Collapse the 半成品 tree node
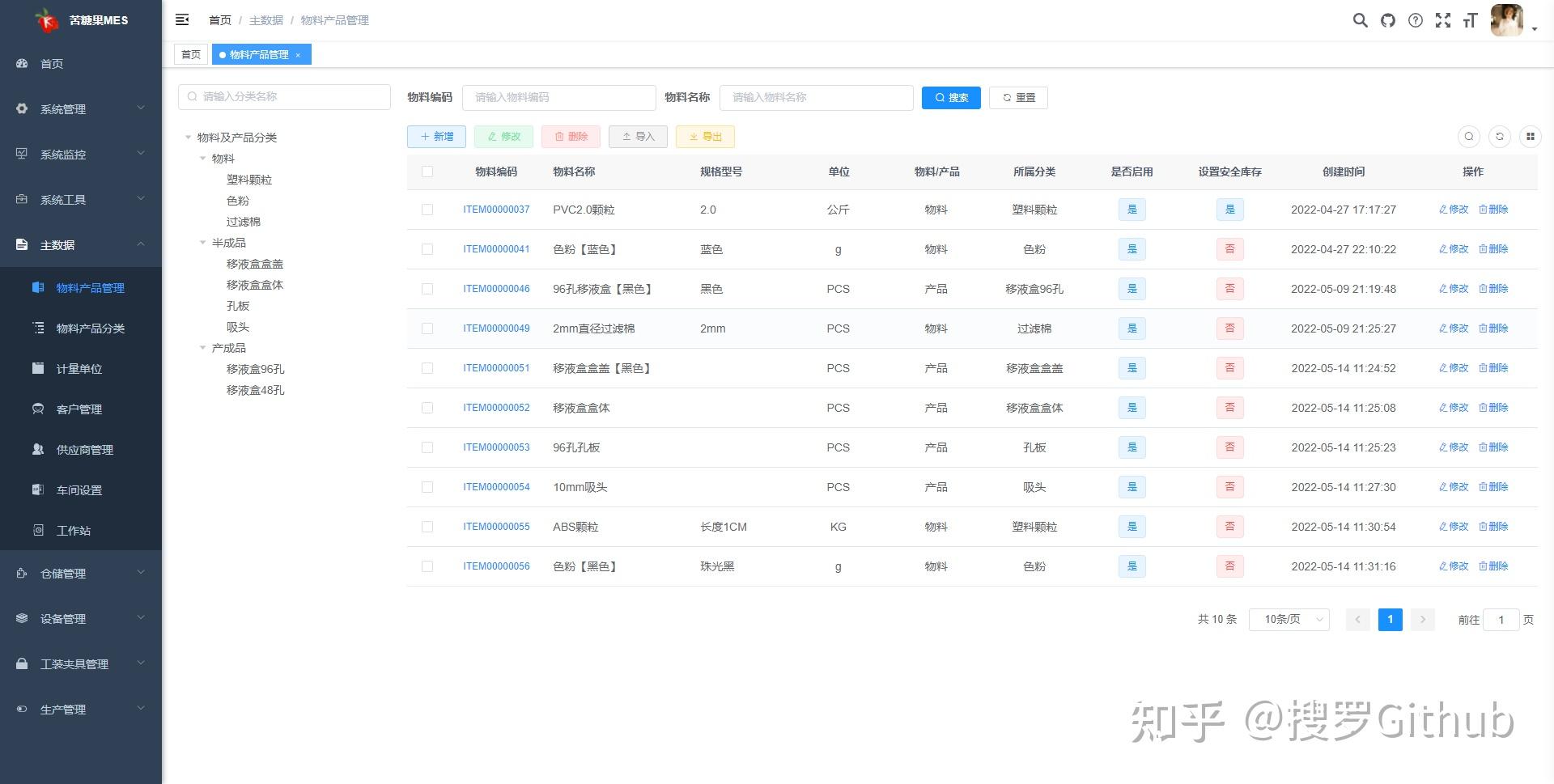 (203, 242)
